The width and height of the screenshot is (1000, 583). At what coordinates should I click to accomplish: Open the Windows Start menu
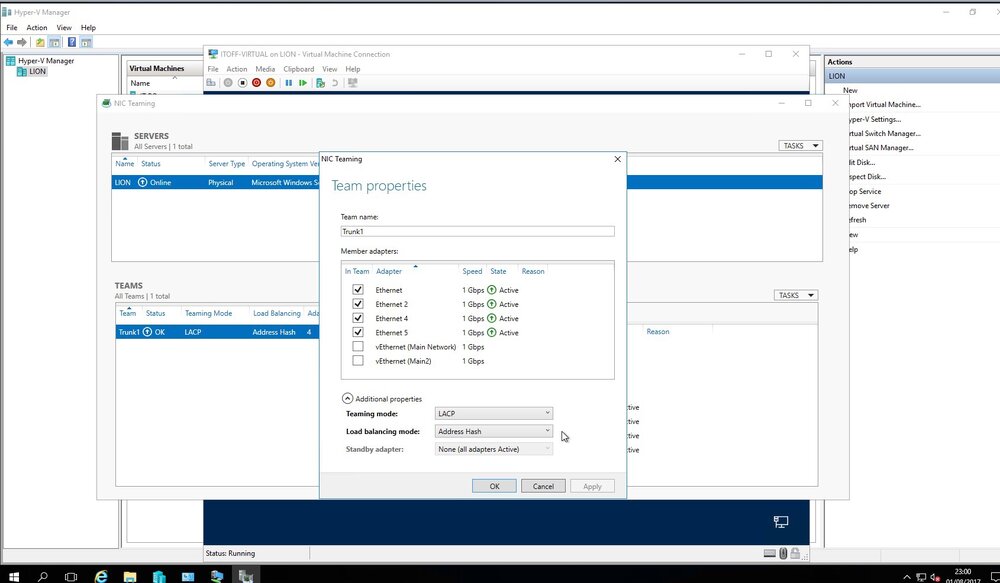point(13,576)
